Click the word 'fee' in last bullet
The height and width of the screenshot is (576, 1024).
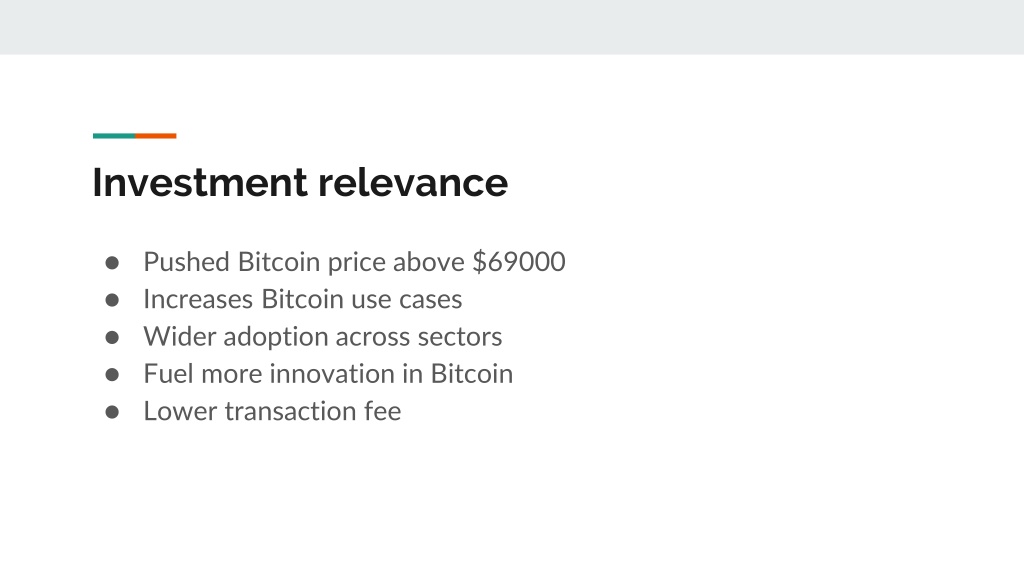[383, 411]
